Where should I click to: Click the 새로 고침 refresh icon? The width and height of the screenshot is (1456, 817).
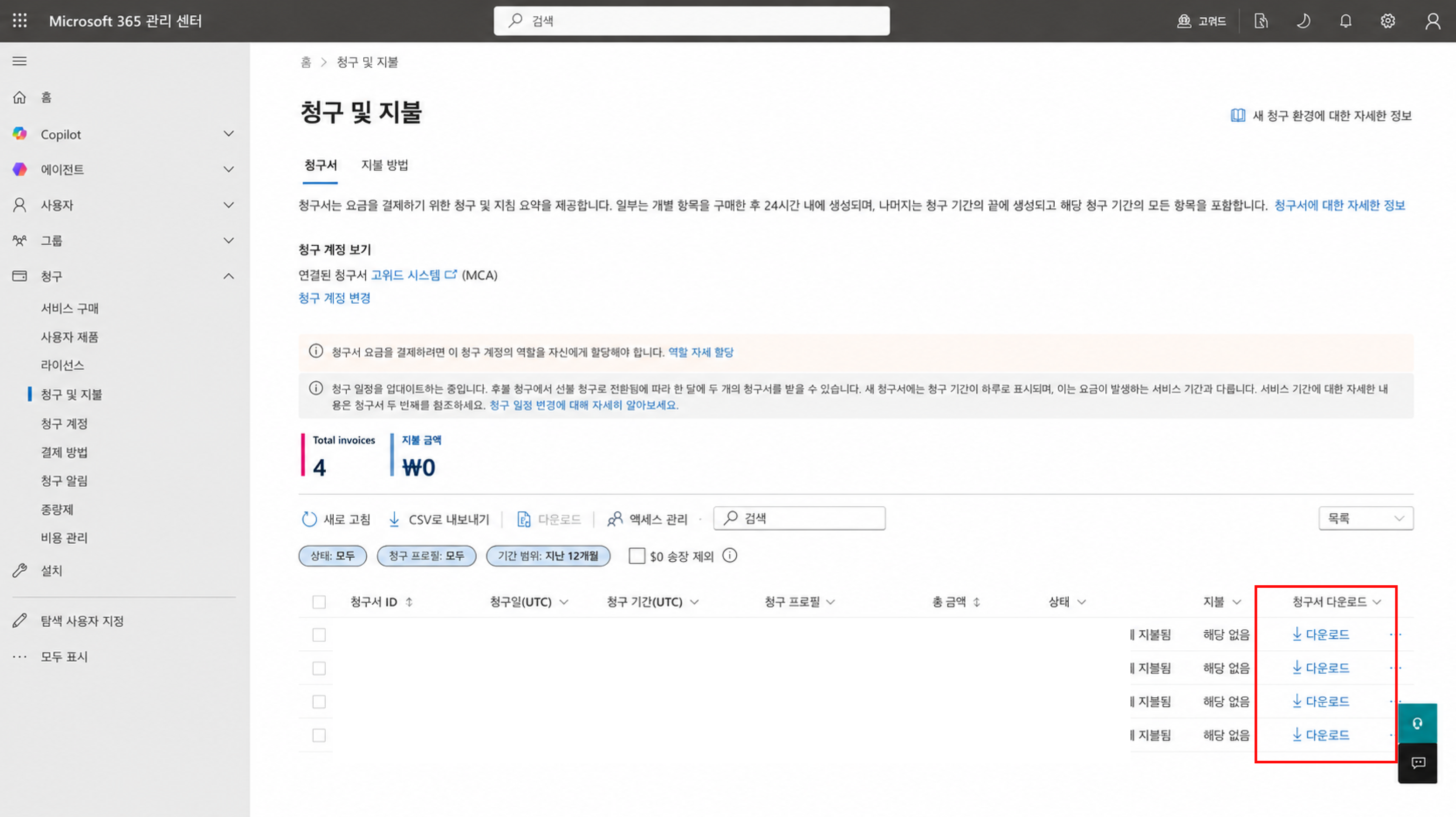click(x=309, y=519)
